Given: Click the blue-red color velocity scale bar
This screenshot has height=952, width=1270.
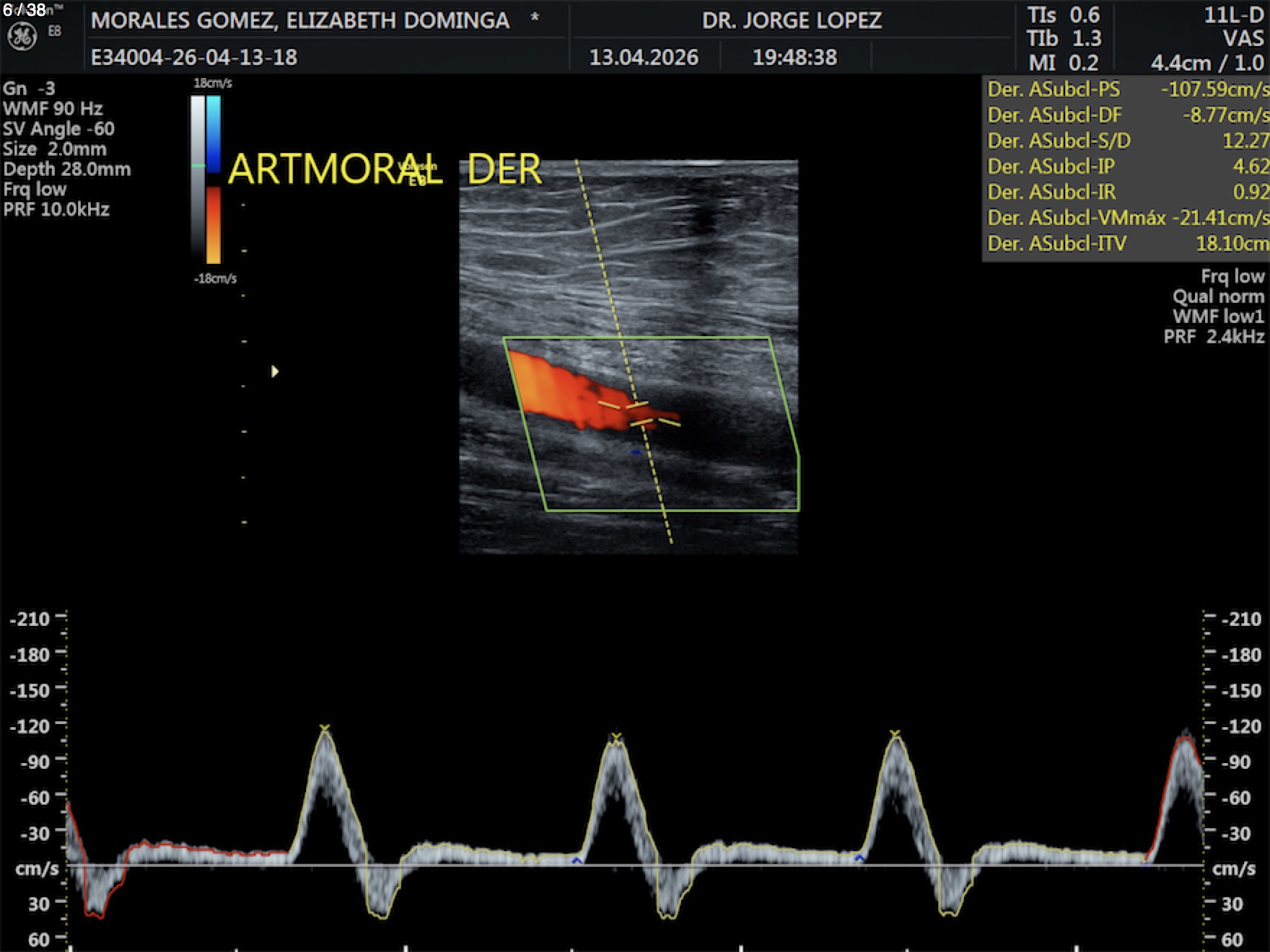Looking at the screenshot, I should tap(214, 180).
